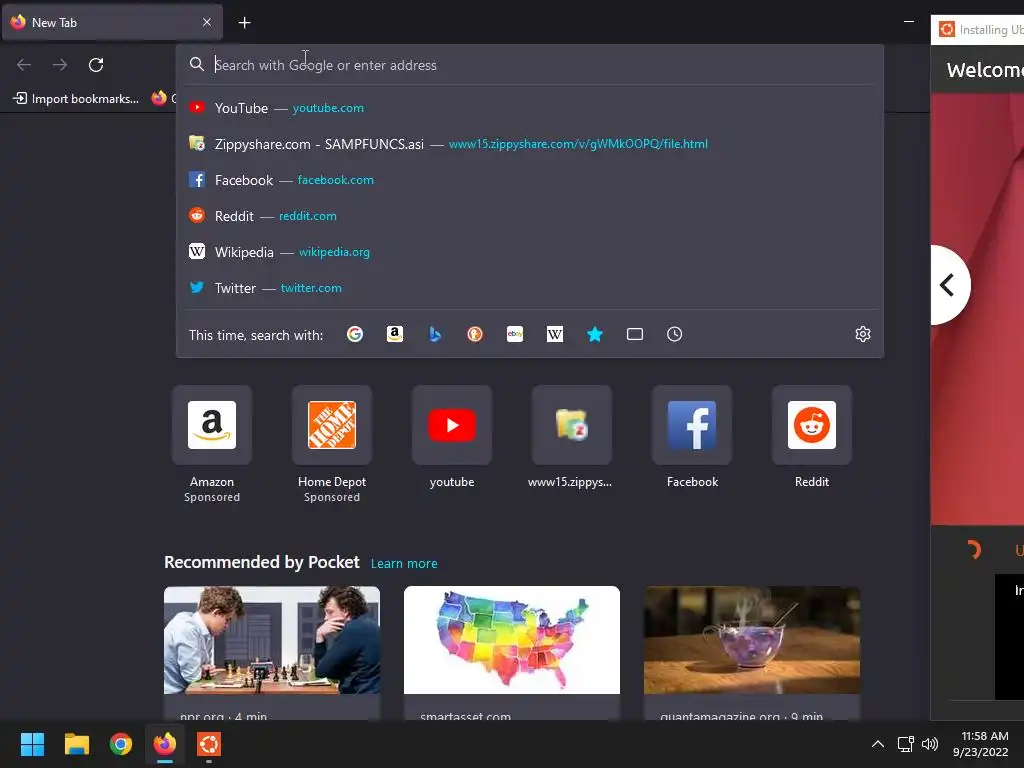This screenshot has width=1024, height=768.
Task: Show hidden system tray icons
Action: pyautogui.click(x=878, y=744)
